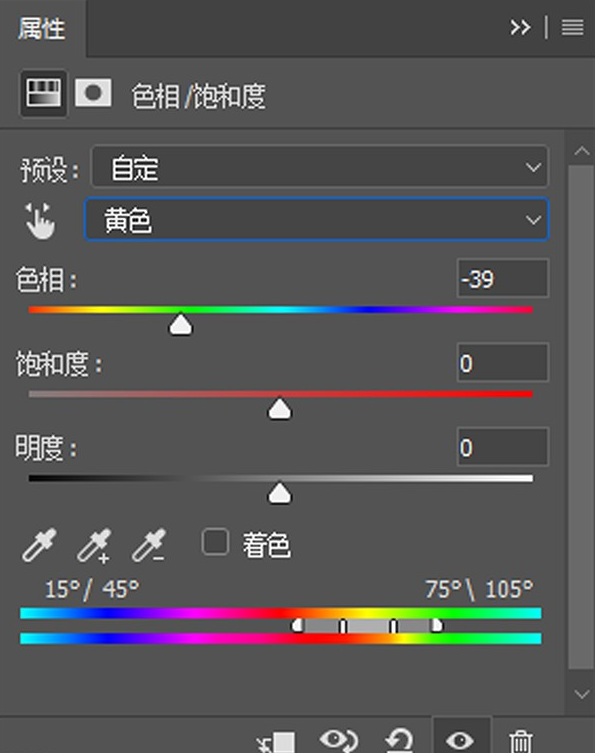Open the panel flyout menu
This screenshot has width=595, height=753.
(x=572, y=27)
